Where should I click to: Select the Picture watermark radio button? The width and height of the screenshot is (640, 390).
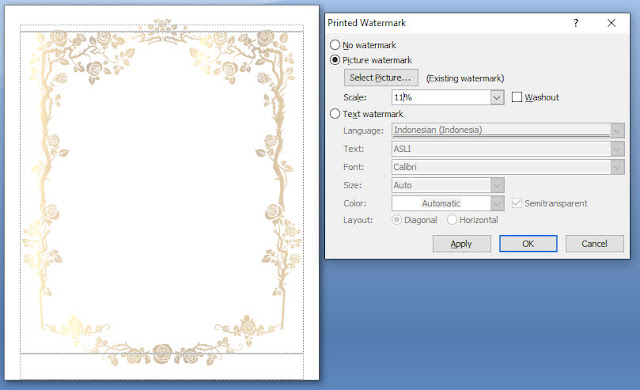coord(335,60)
